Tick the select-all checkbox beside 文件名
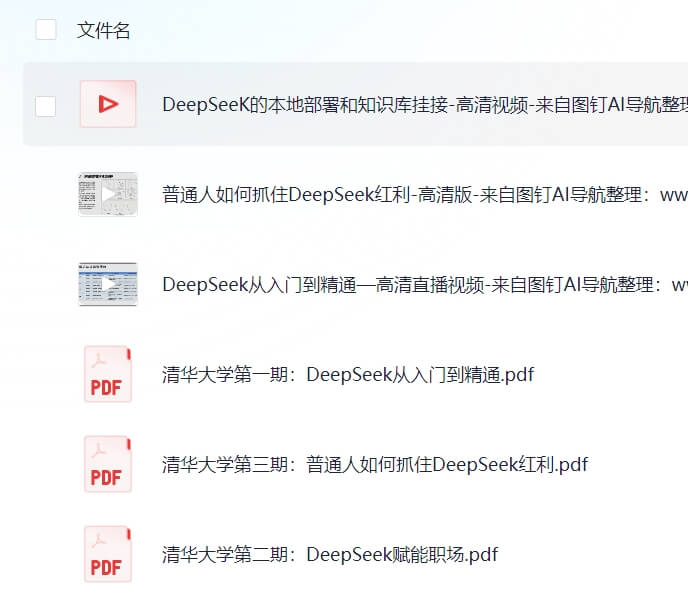688x606 pixels. (x=46, y=30)
